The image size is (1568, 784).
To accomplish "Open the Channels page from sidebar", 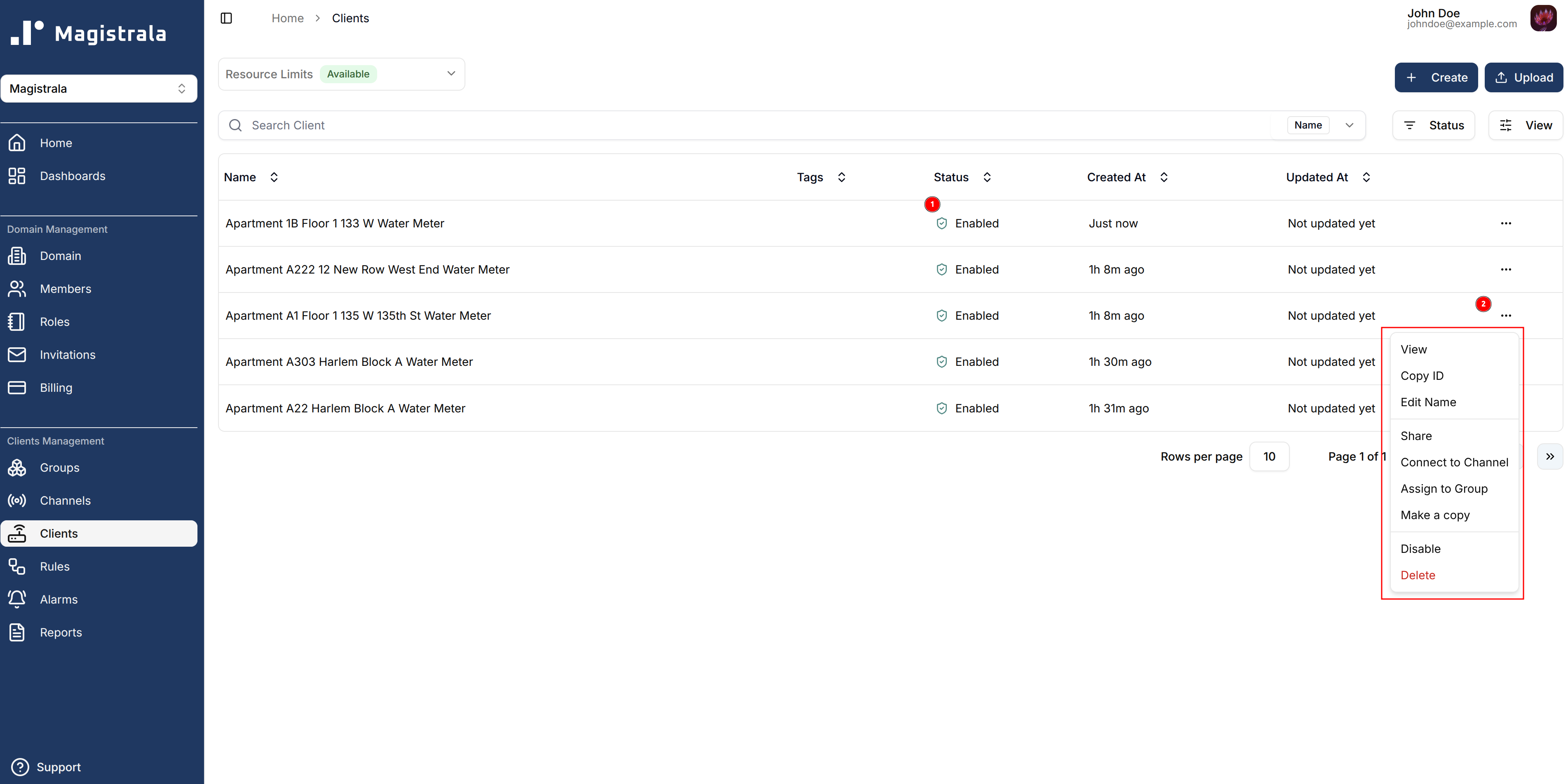I will [x=65, y=501].
